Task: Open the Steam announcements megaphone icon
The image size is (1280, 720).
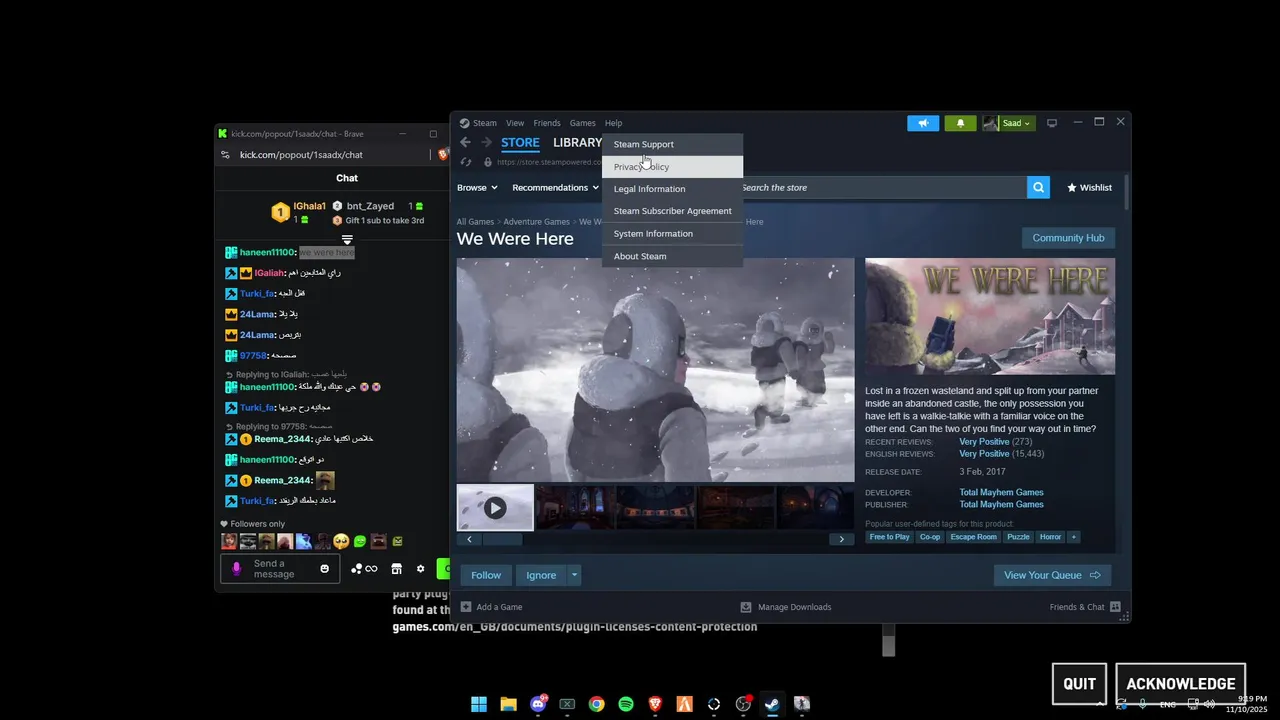Action: 923,123
